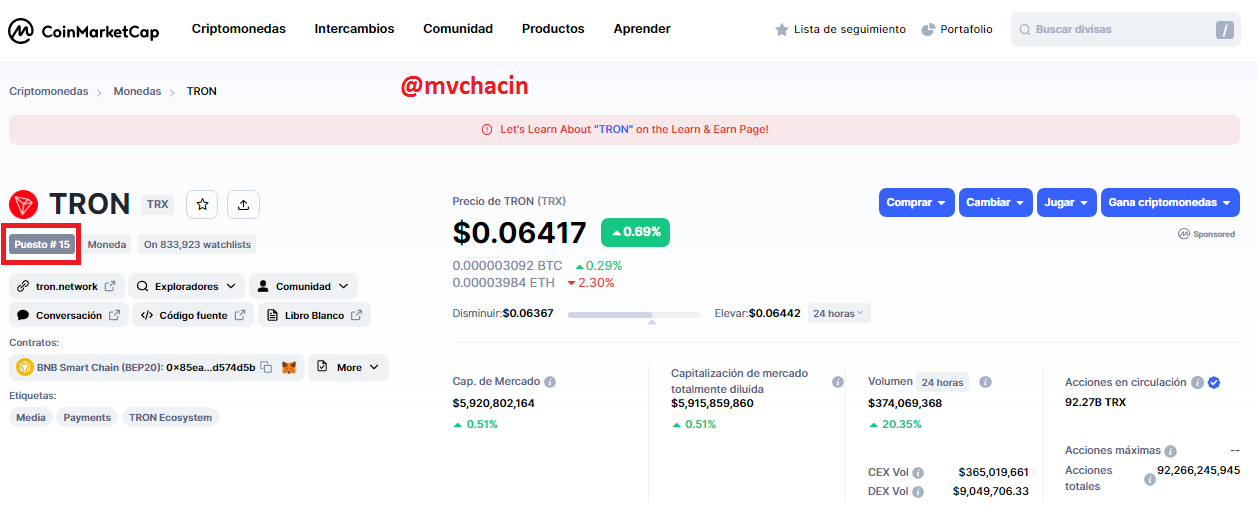Click the TRON link in Learn banner
Viewport: 1257px width, 508px height.
614,130
